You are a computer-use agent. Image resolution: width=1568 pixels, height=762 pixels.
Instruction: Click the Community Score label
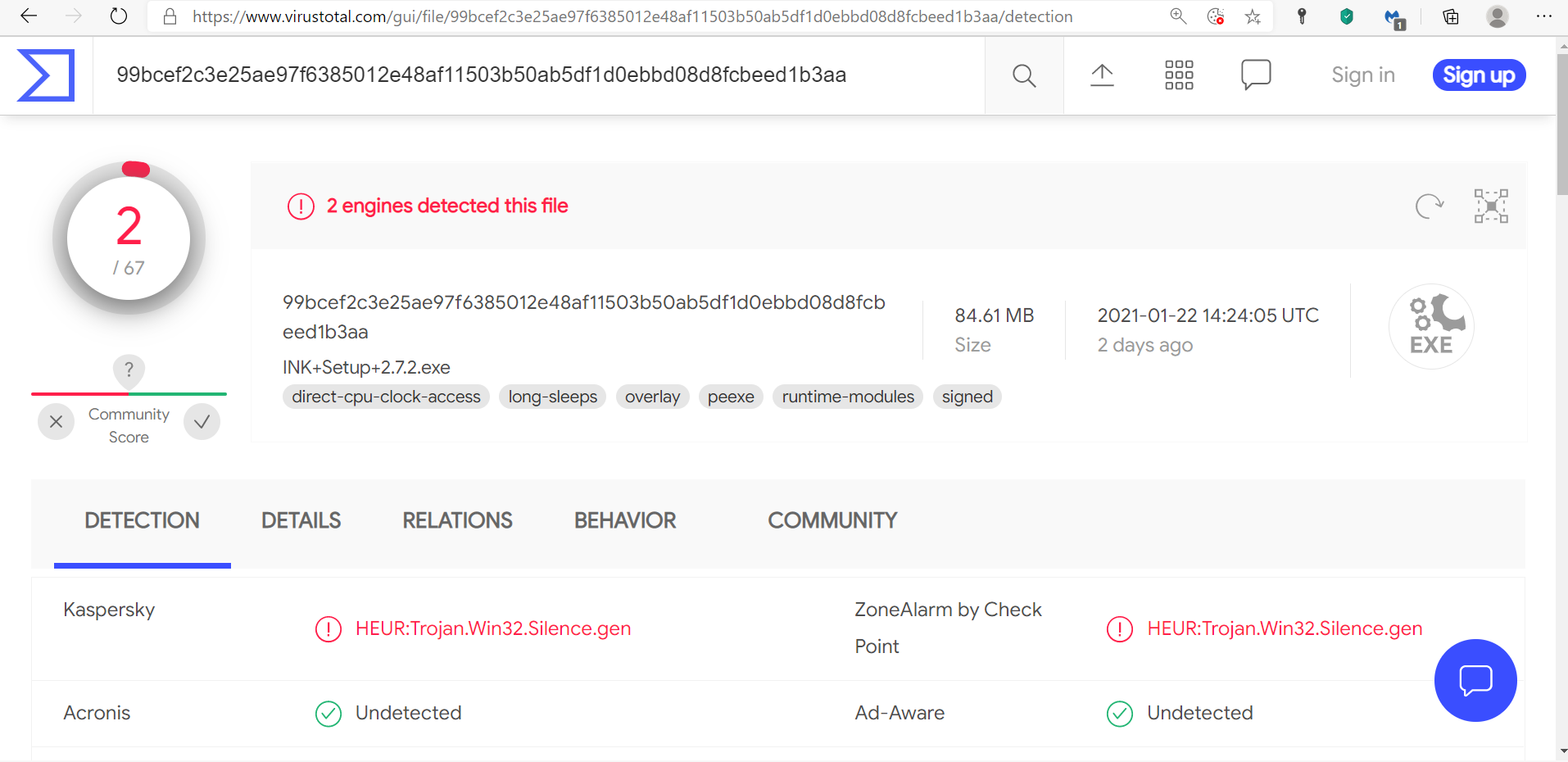point(129,426)
